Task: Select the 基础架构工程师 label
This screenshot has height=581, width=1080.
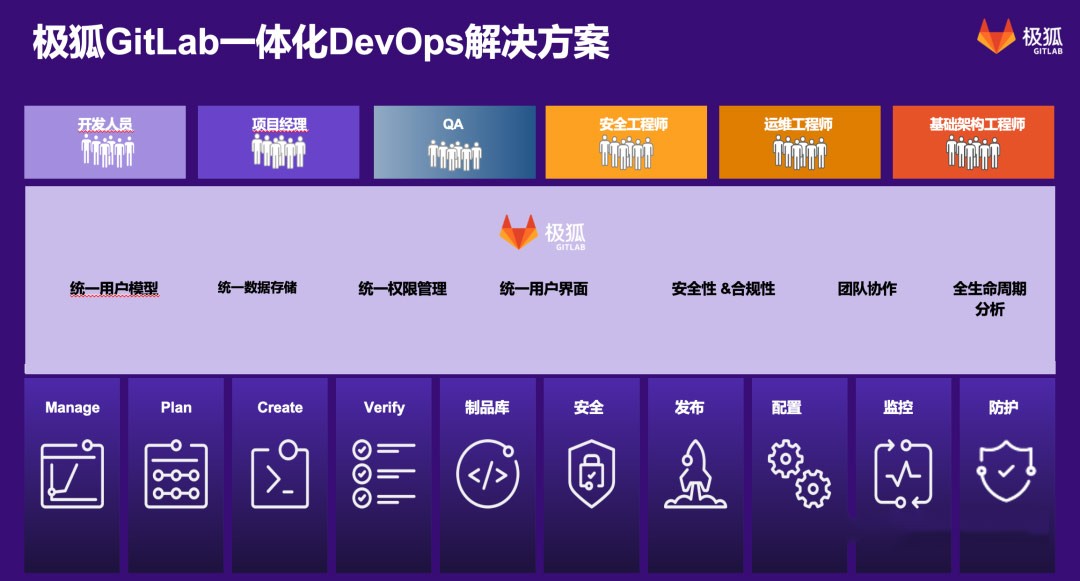Action: [x=977, y=124]
